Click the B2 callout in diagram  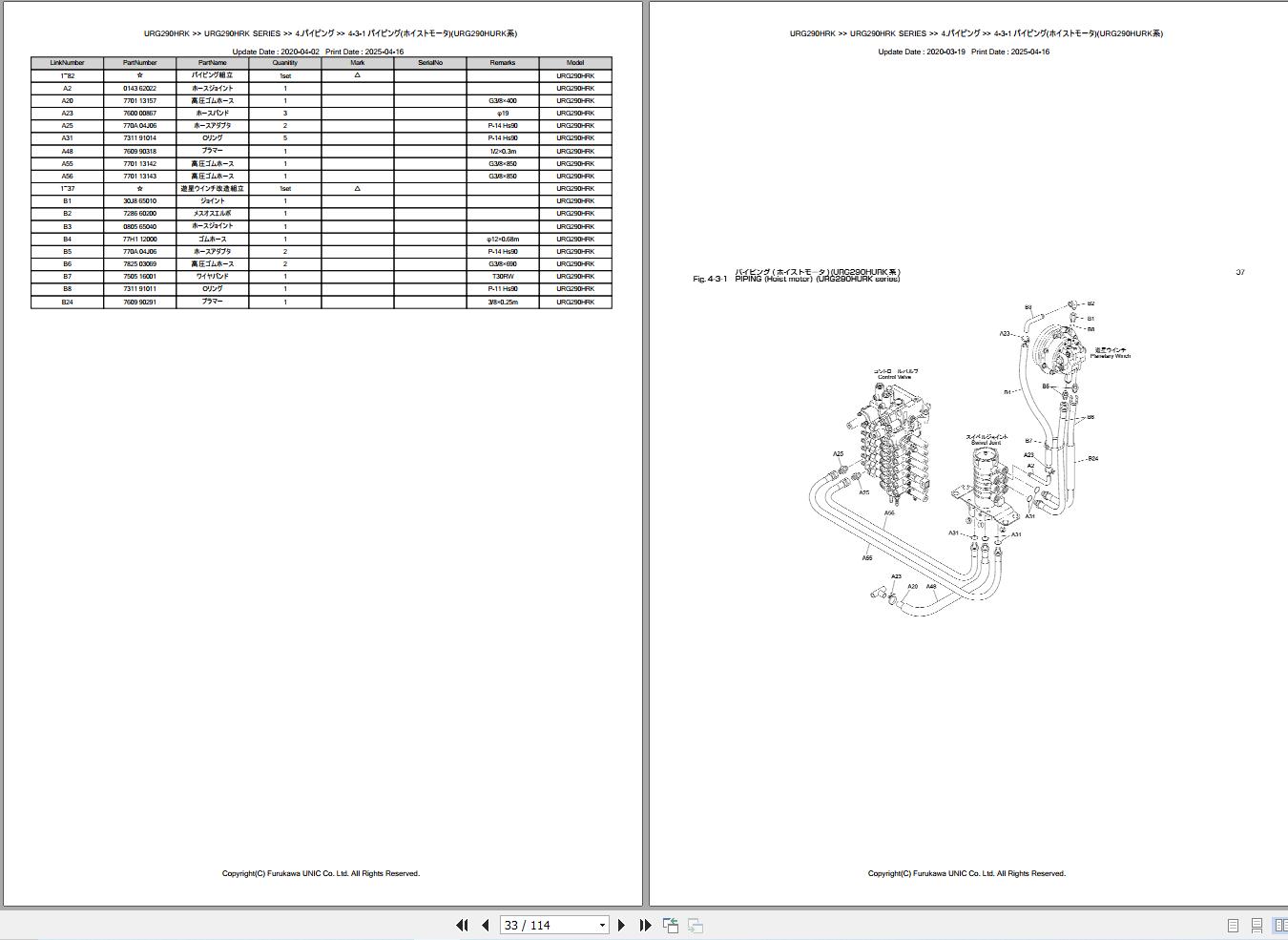(x=1091, y=303)
